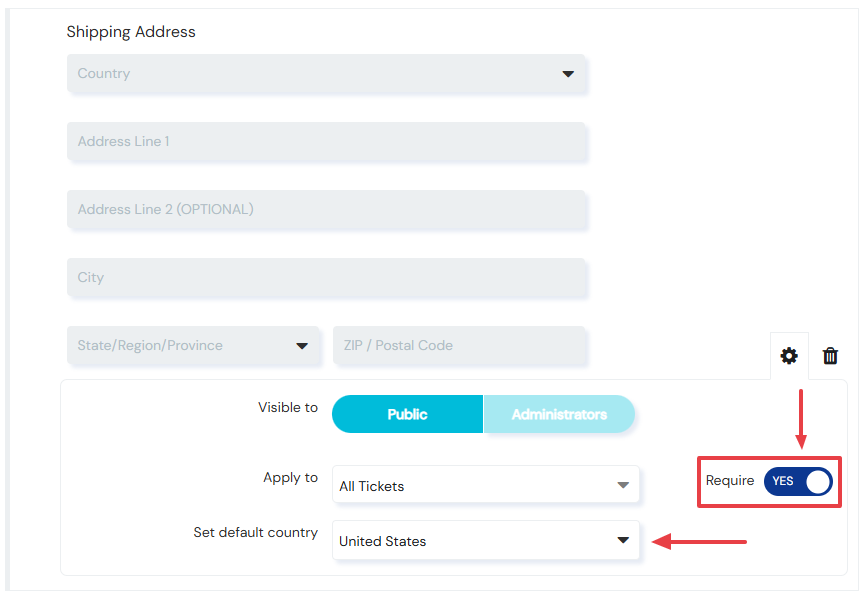865x598 pixels.
Task: Click the Shipping Address heading
Action: click(131, 32)
